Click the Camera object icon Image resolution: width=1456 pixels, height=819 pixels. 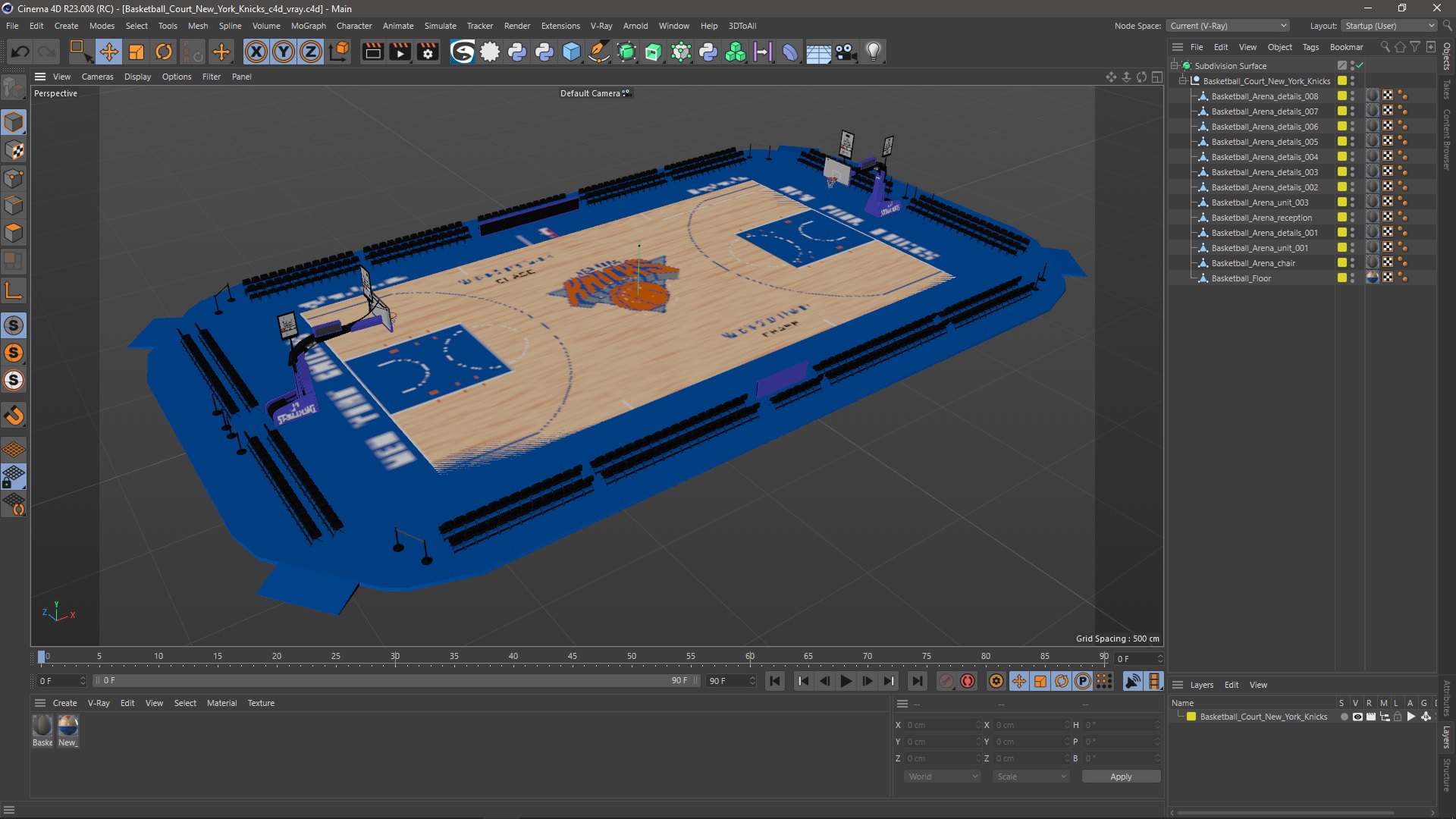pos(846,52)
